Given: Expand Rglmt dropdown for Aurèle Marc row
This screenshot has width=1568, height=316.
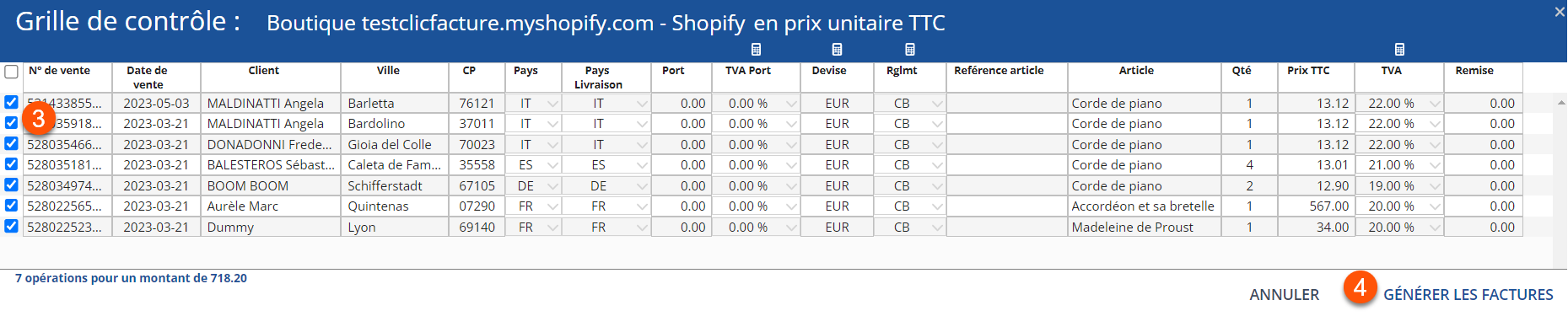Looking at the screenshot, I should [x=937, y=206].
